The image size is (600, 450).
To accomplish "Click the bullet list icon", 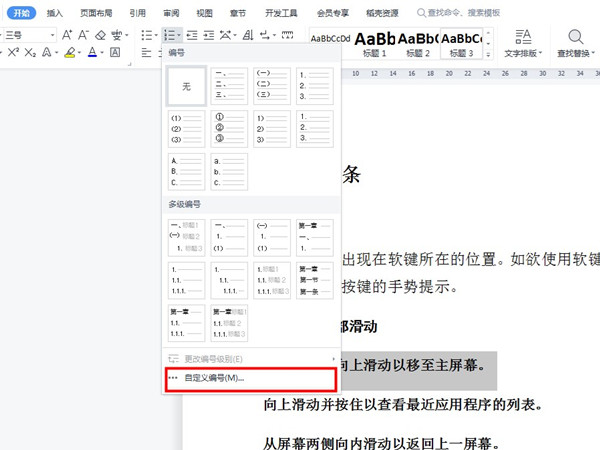I will [144, 34].
